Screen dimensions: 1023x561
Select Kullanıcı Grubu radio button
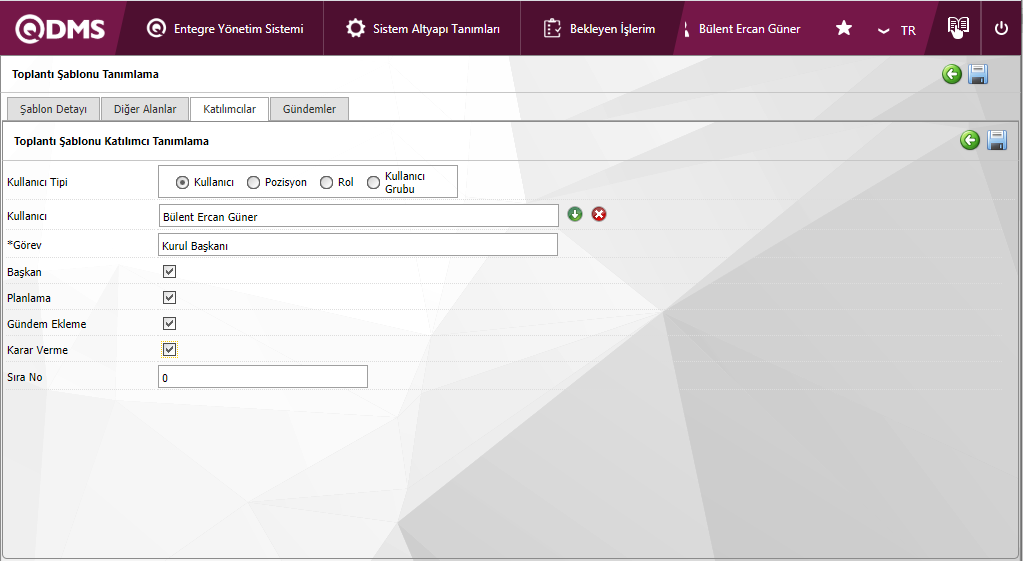pos(374,183)
